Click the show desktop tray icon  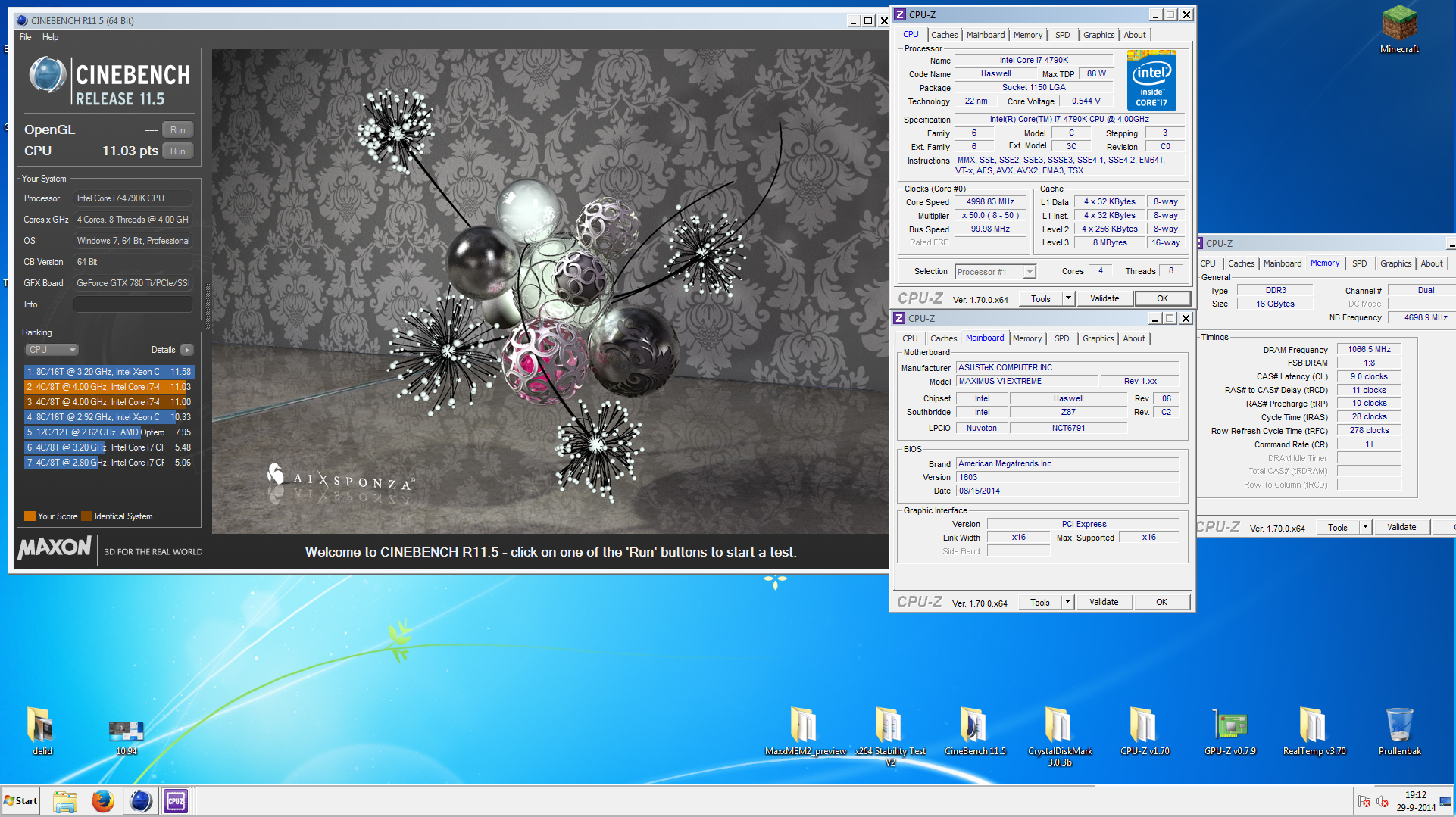coord(1445,801)
